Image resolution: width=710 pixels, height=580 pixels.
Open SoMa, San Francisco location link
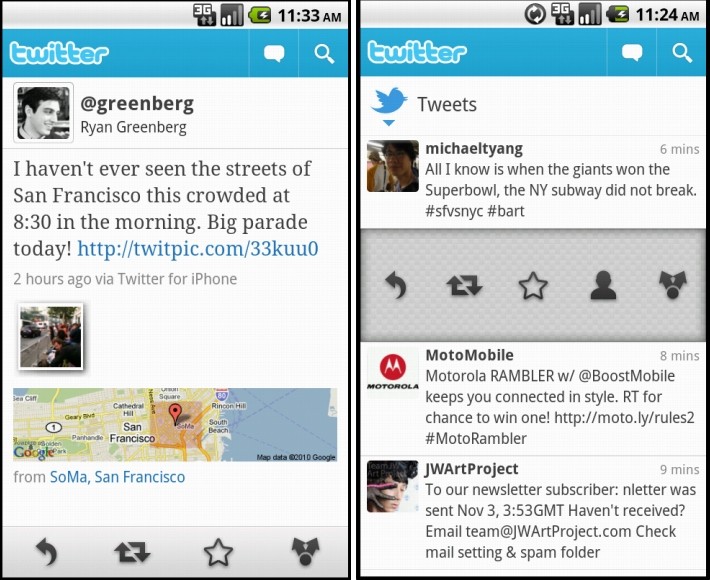coord(117,477)
